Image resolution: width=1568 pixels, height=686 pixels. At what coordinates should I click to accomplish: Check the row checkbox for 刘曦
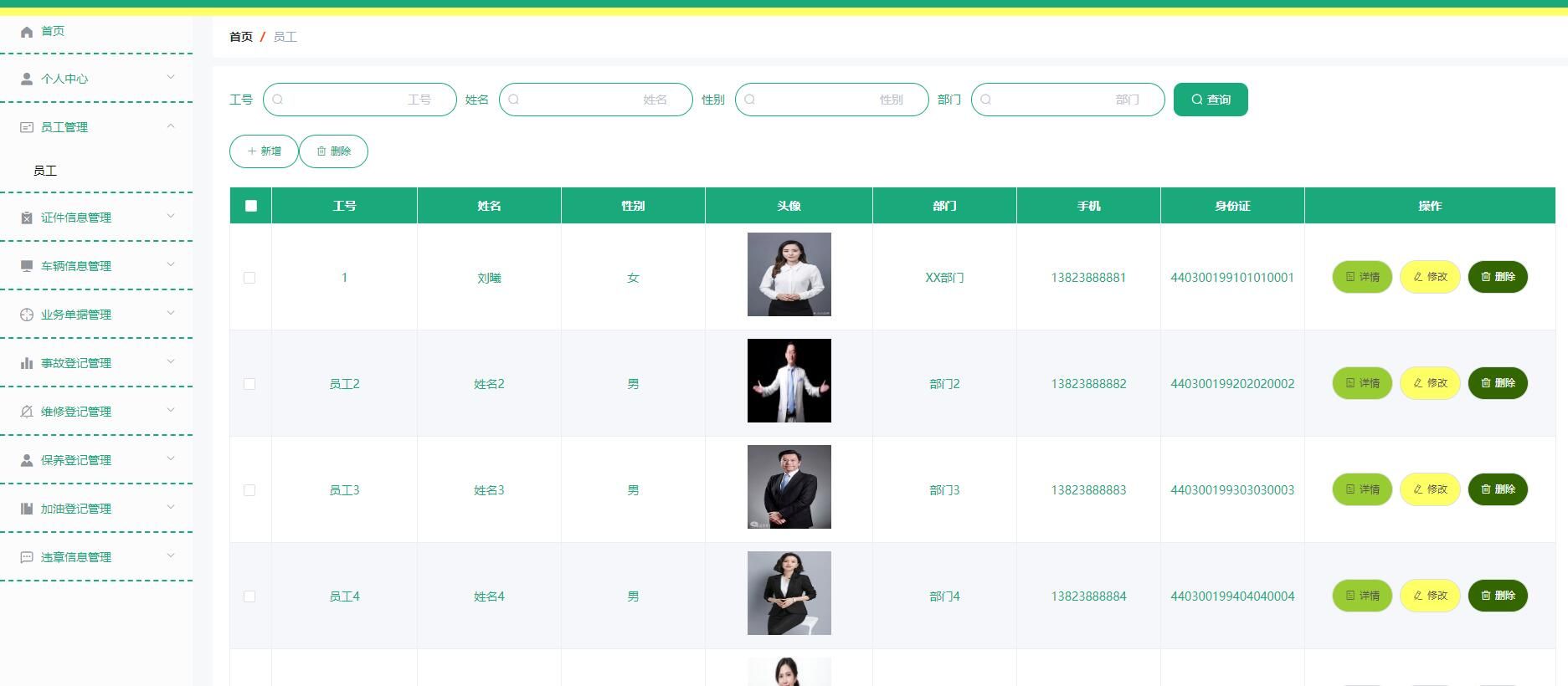pyautogui.click(x=249, y=278)
